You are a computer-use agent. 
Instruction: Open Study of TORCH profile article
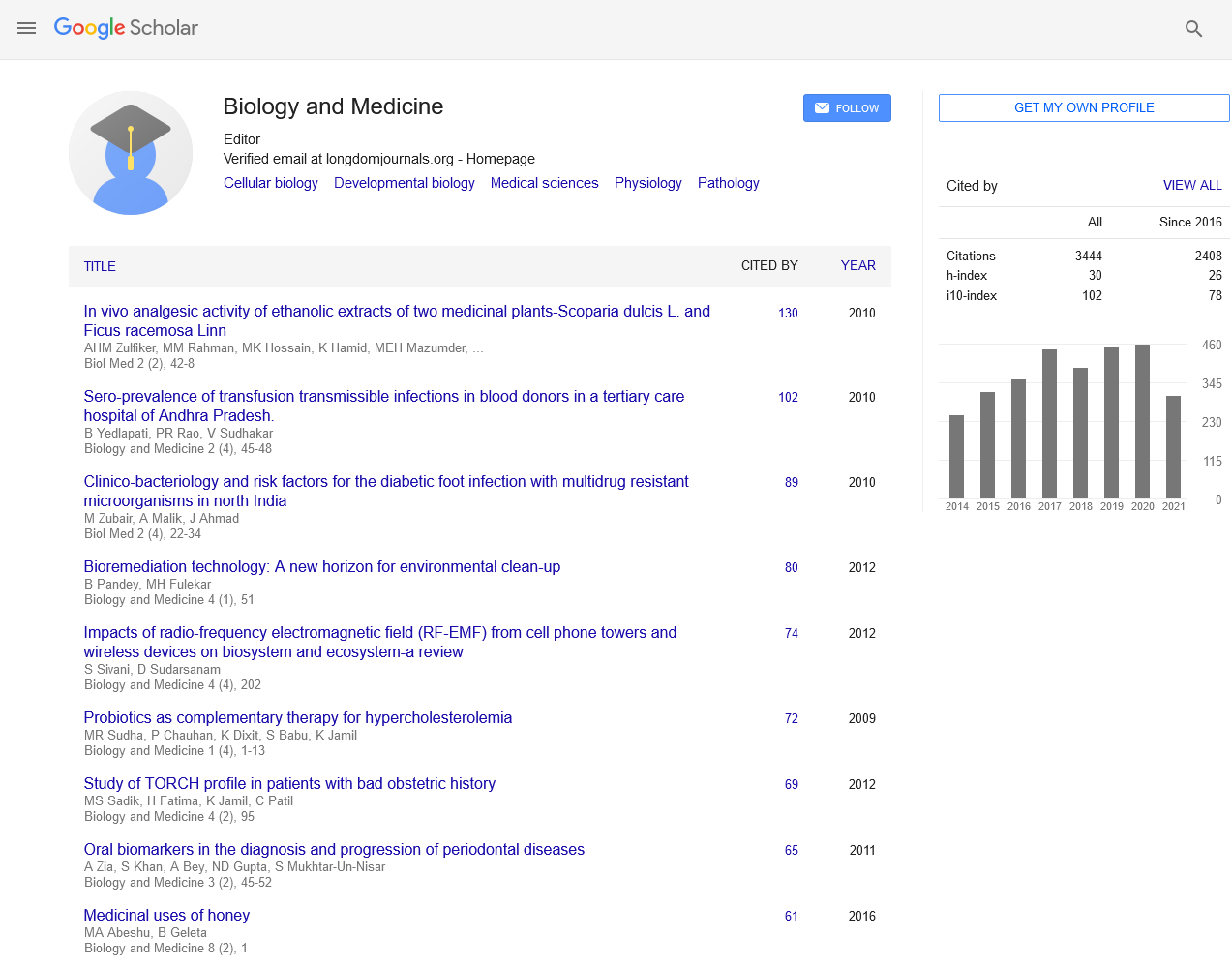[289, 783]
